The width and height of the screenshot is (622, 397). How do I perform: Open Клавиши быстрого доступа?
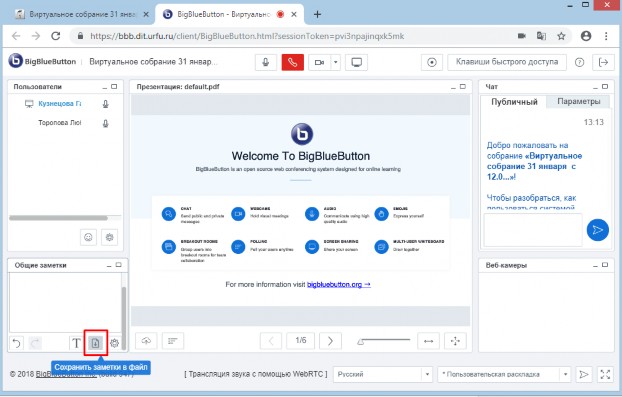pos(507,62)
